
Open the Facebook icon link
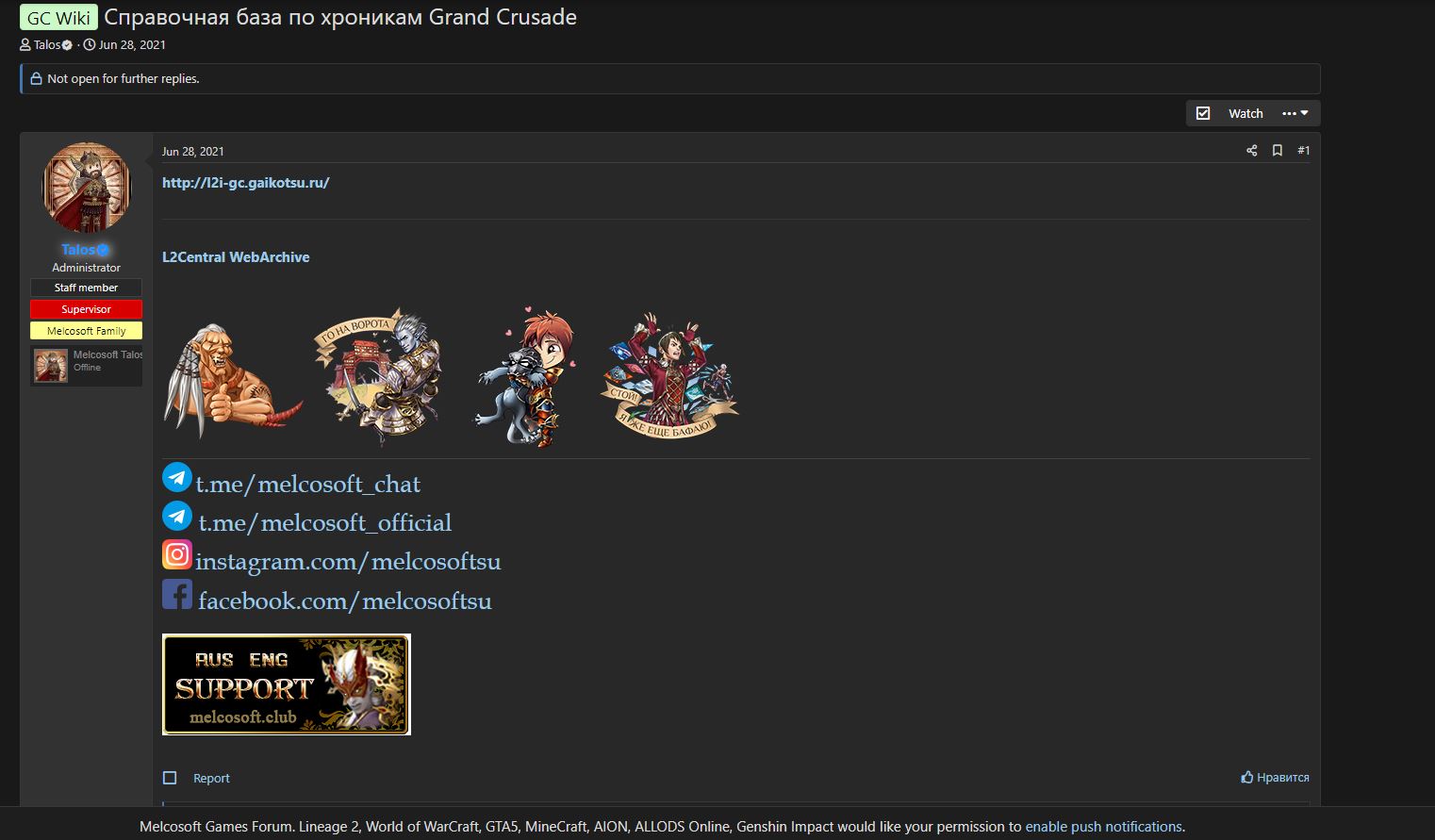(x=177, y=594)
